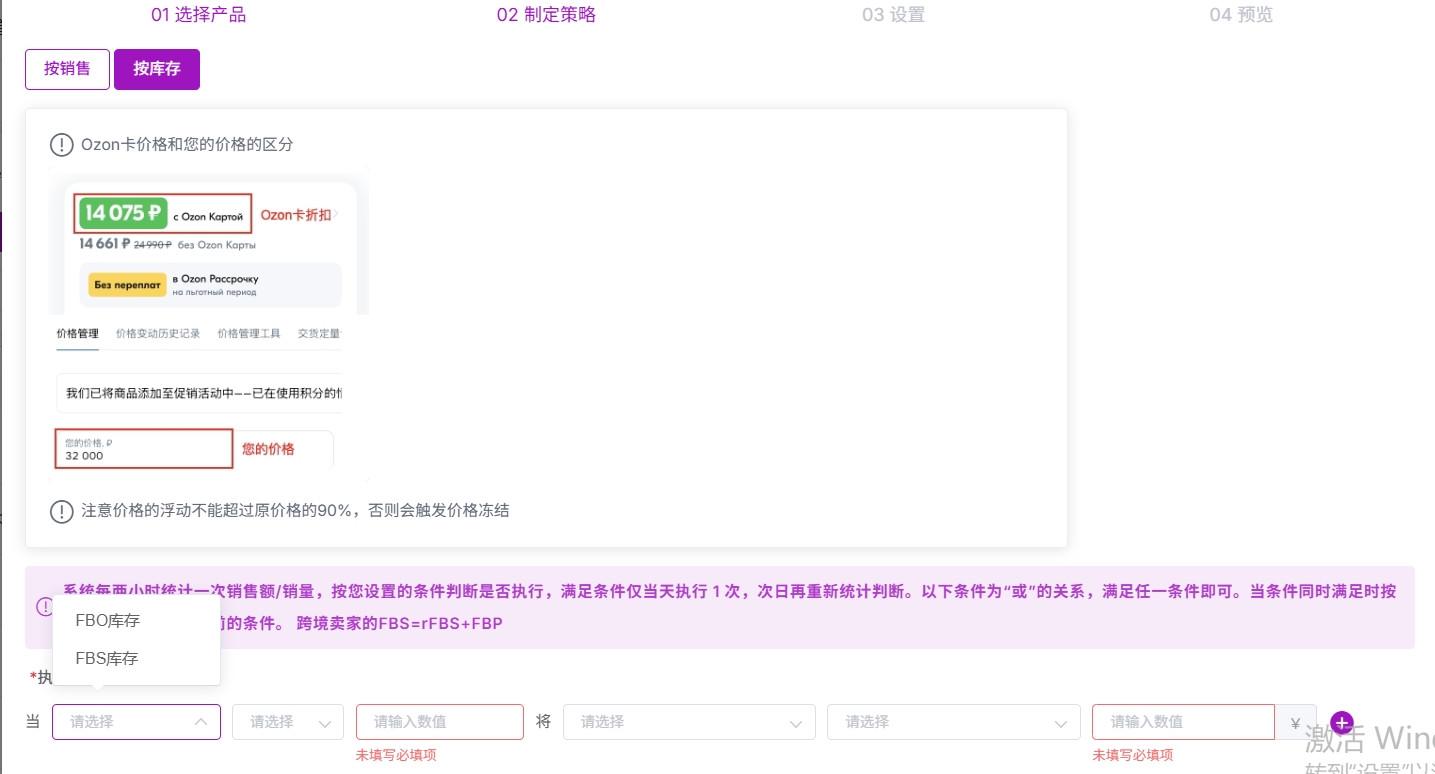Viewport: 1435px width, 774px height.
Task: Switch to step 04 预览
Action: tap(1241, 15)
